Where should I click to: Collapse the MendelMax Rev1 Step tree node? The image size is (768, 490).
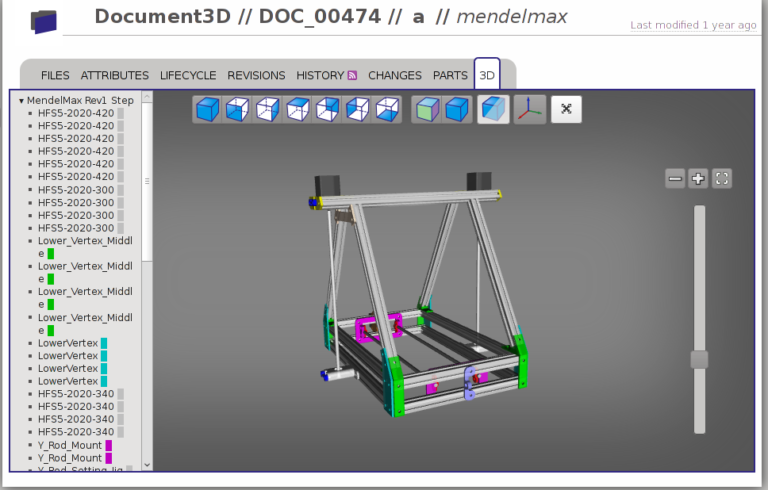coord(22,101)
